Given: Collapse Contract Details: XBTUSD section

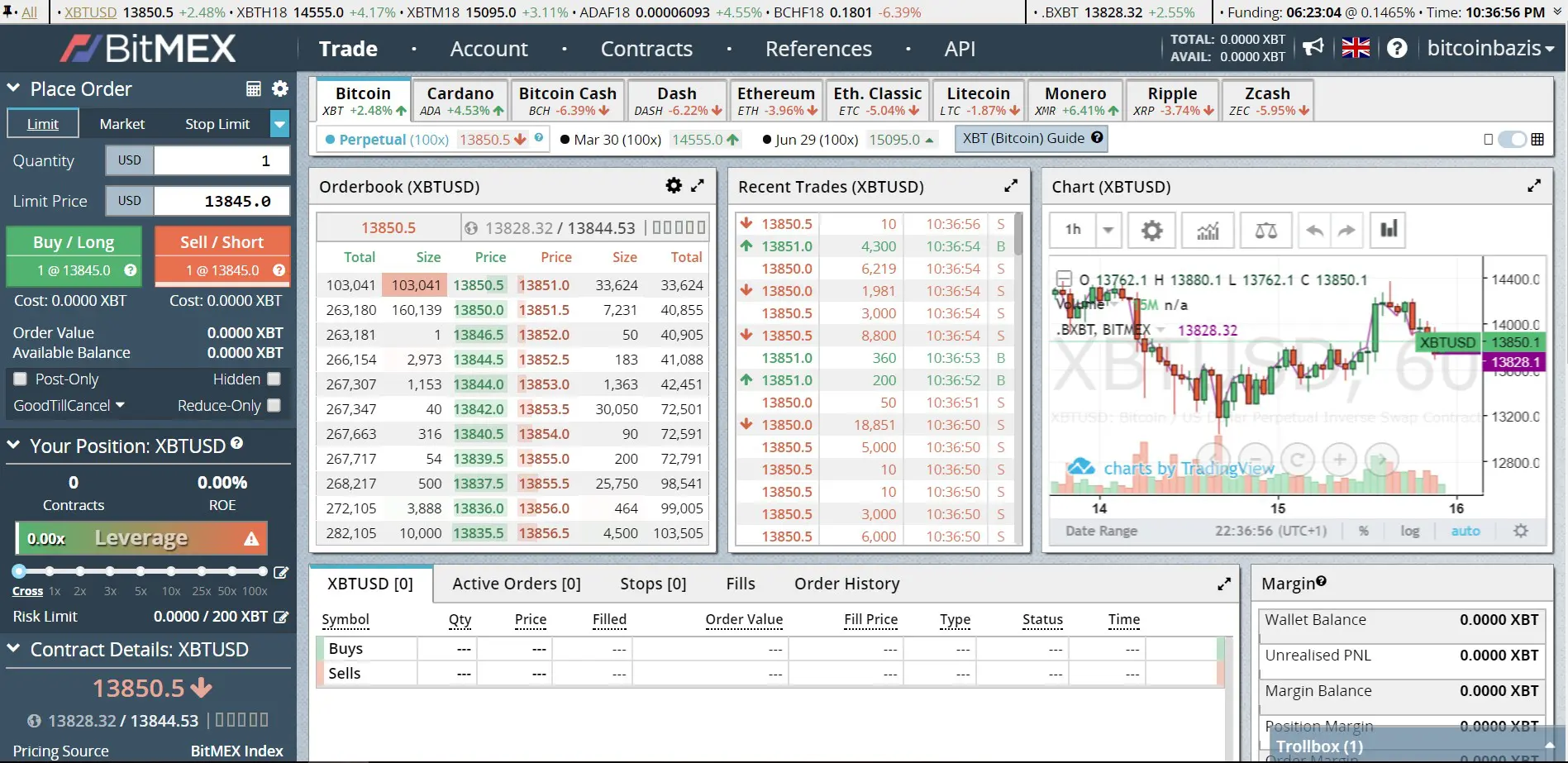Looking at the screenshot, I should tap(13, 648).
